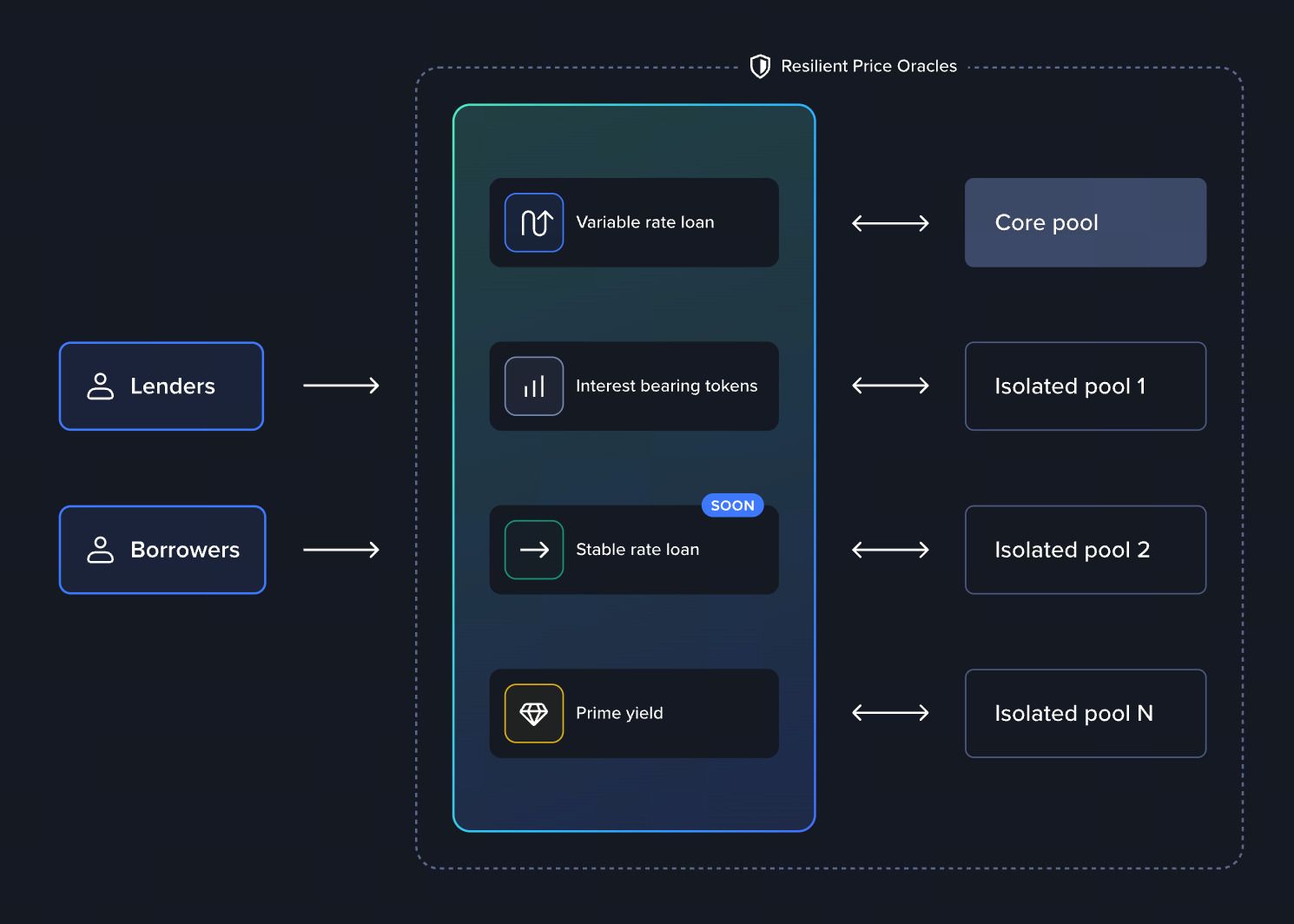
Task: Click the Resilient Price Oracles label
Action: tap(868, 66)
